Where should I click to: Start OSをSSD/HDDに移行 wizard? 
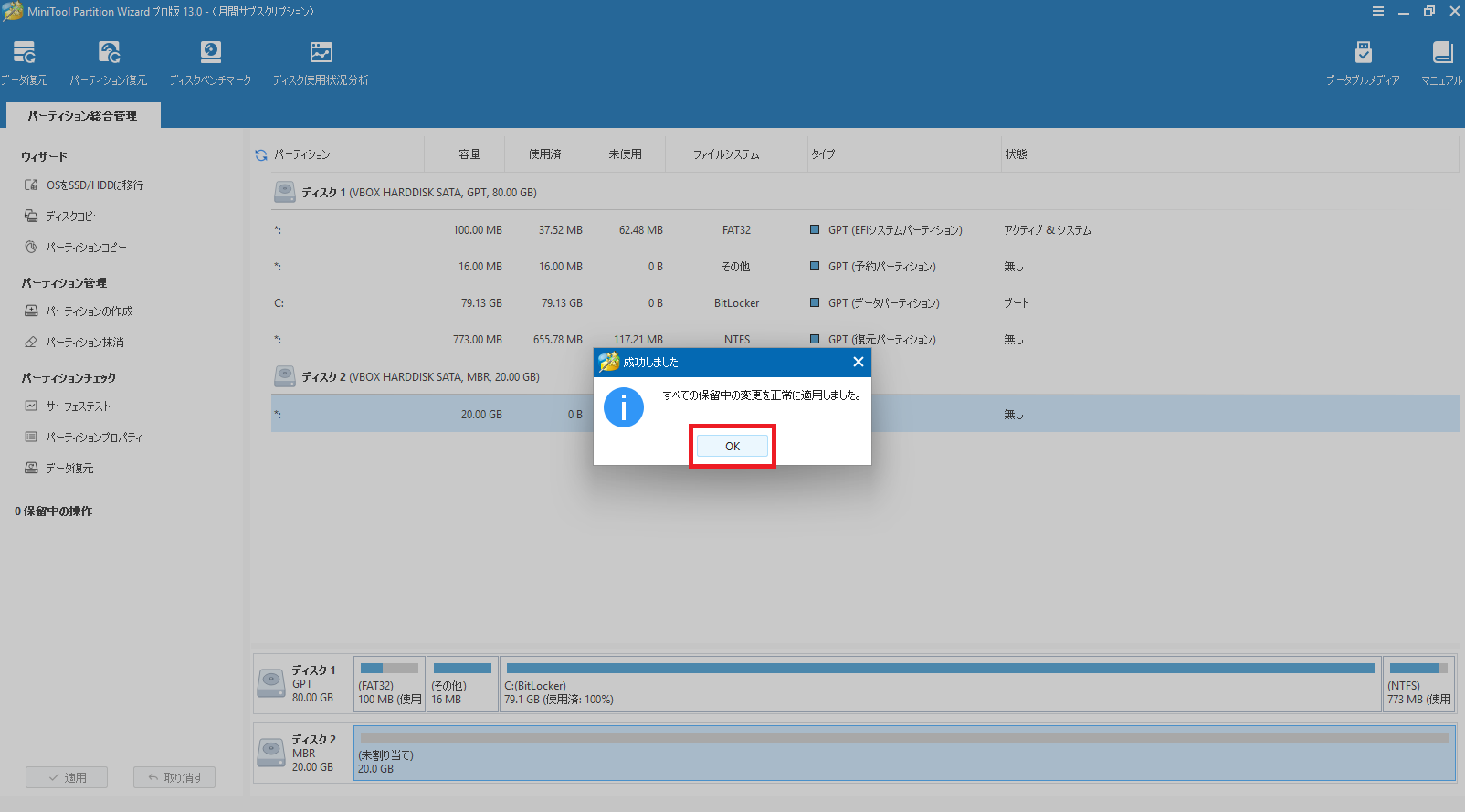pyautogui.click(x=94, y=185)
